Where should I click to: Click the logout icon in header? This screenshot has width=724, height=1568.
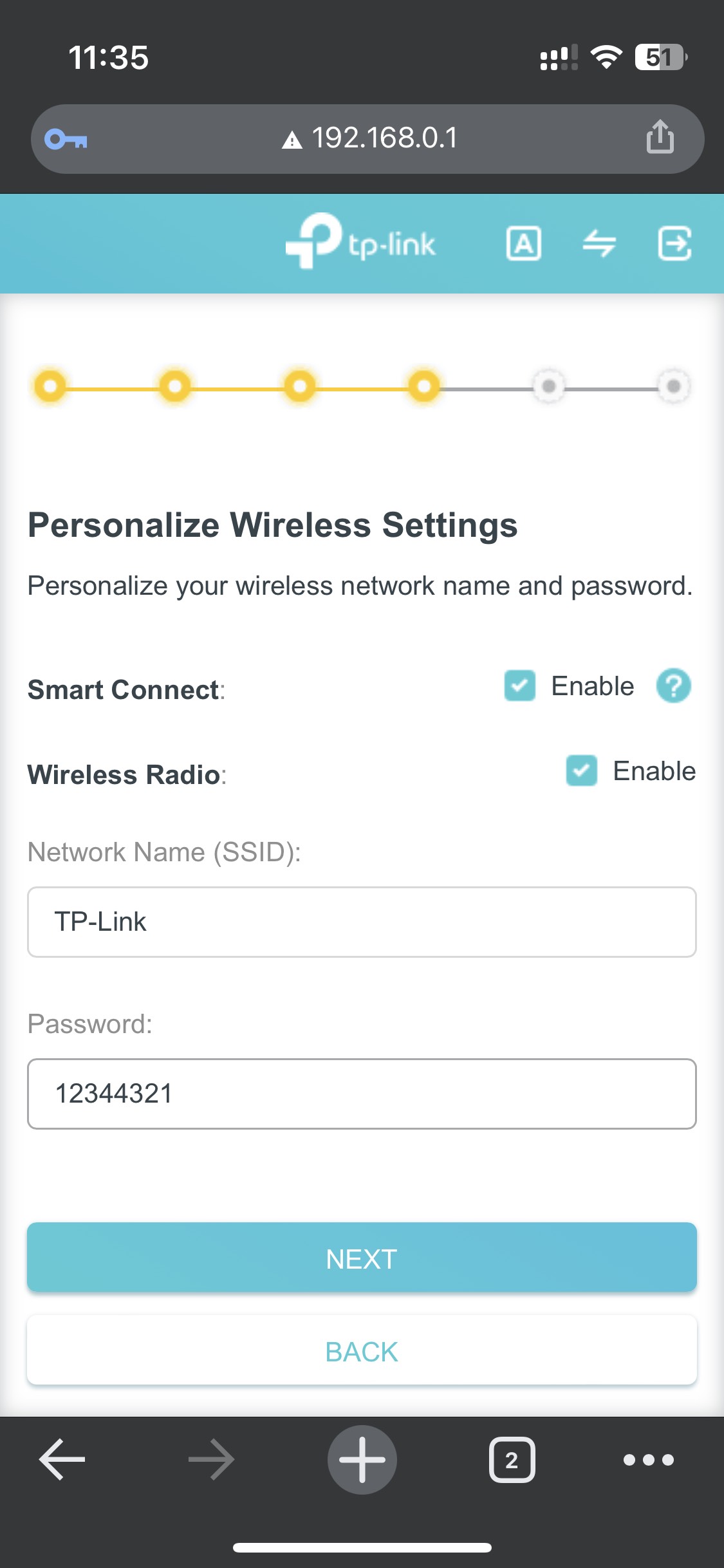(674, 244)
